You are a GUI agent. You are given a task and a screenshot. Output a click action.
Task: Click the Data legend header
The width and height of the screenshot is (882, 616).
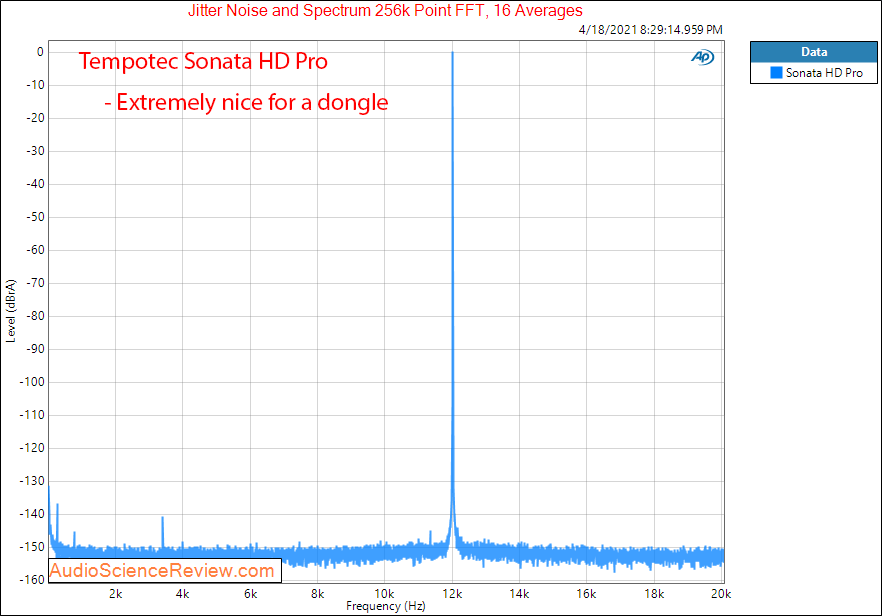pos(814,52)
